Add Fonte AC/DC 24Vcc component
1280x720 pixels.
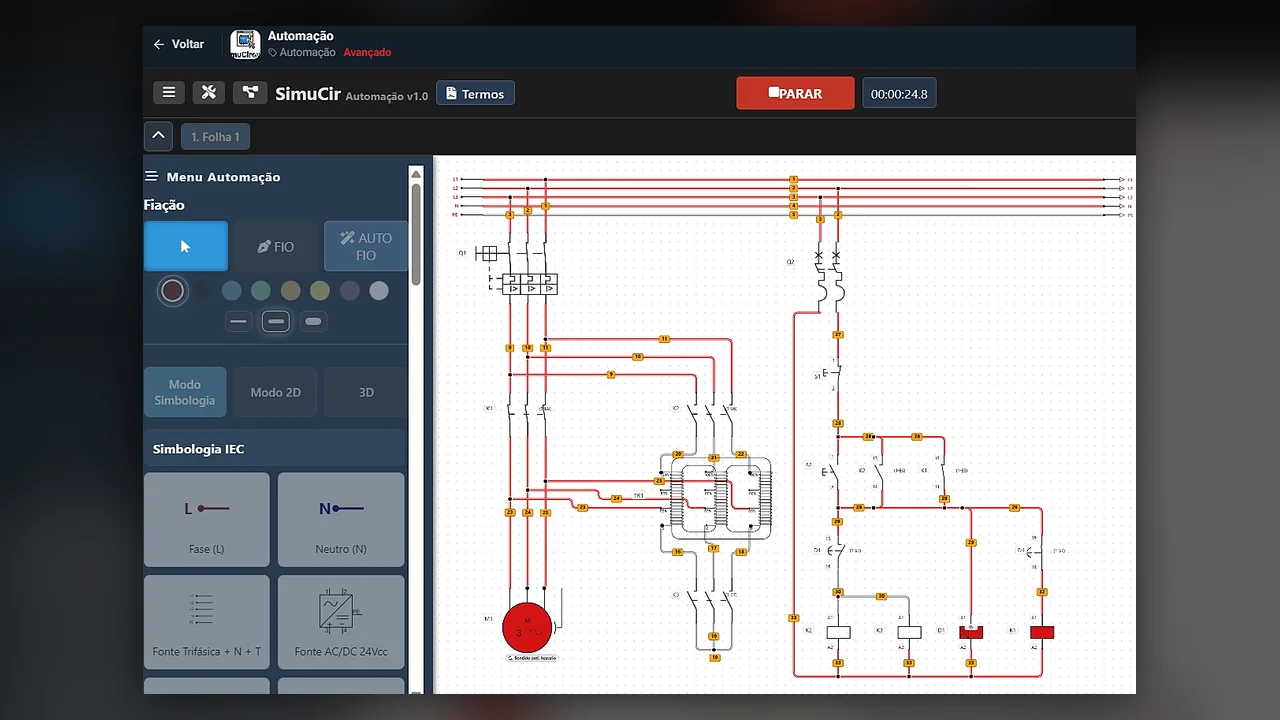coord(341,622)
